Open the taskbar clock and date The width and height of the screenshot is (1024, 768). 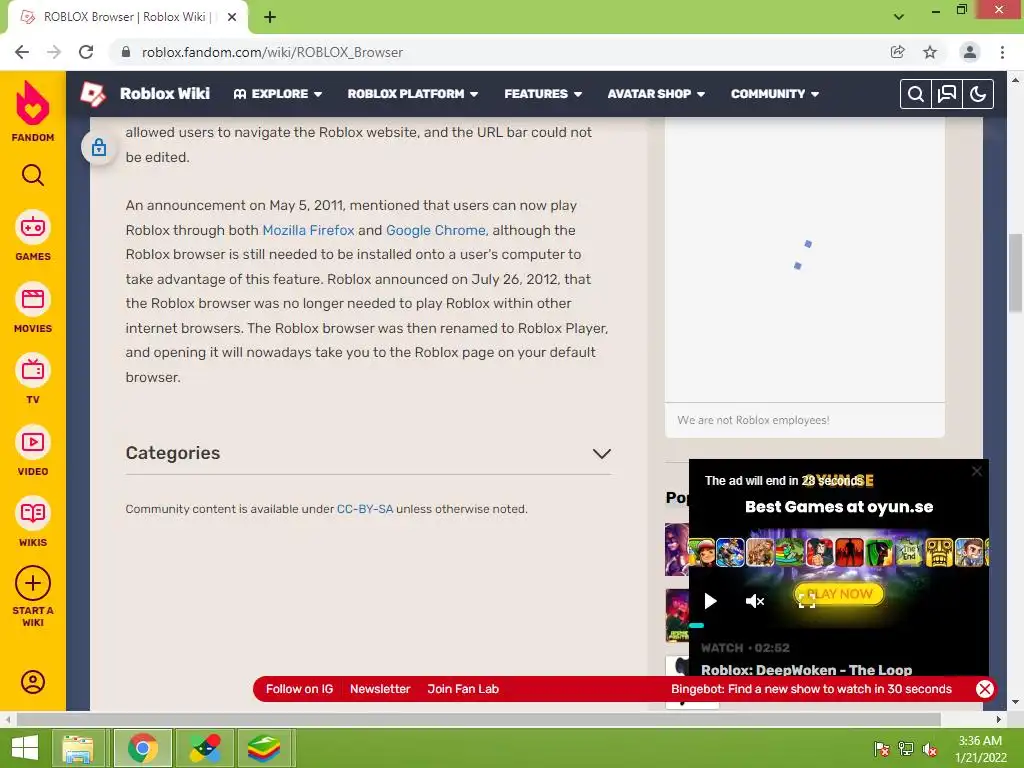click(x=980, y=749)
